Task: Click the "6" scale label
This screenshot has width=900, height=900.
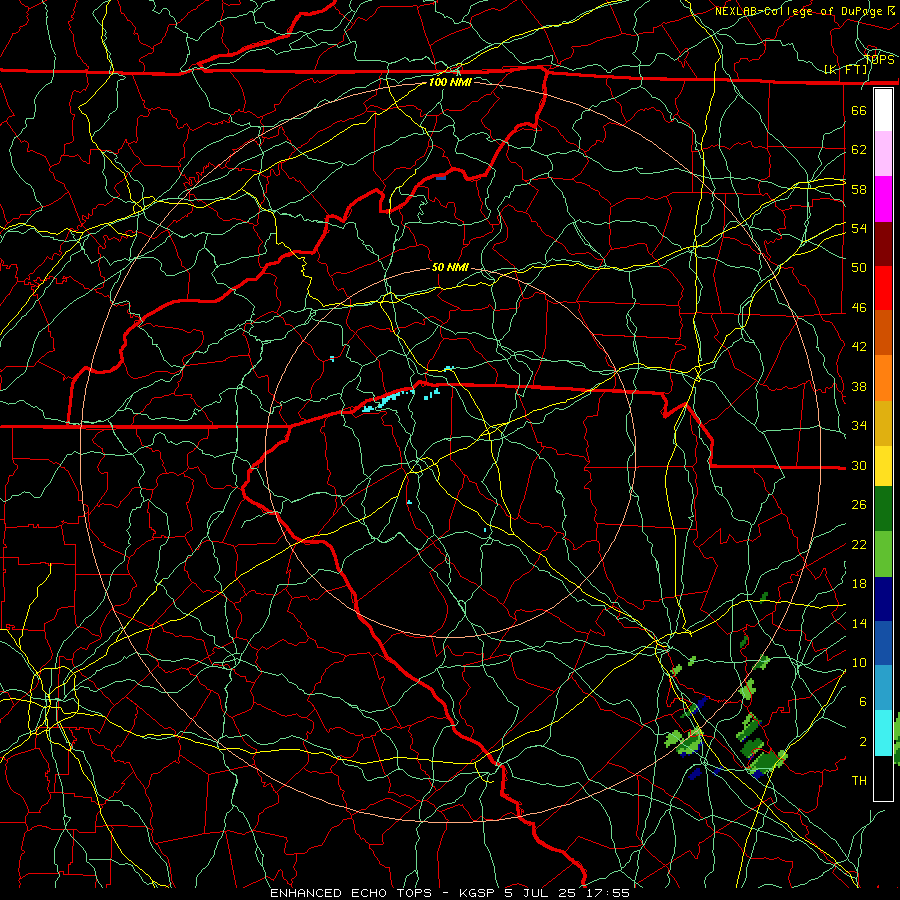Action: pyautogui.click(x=863, y=702)
